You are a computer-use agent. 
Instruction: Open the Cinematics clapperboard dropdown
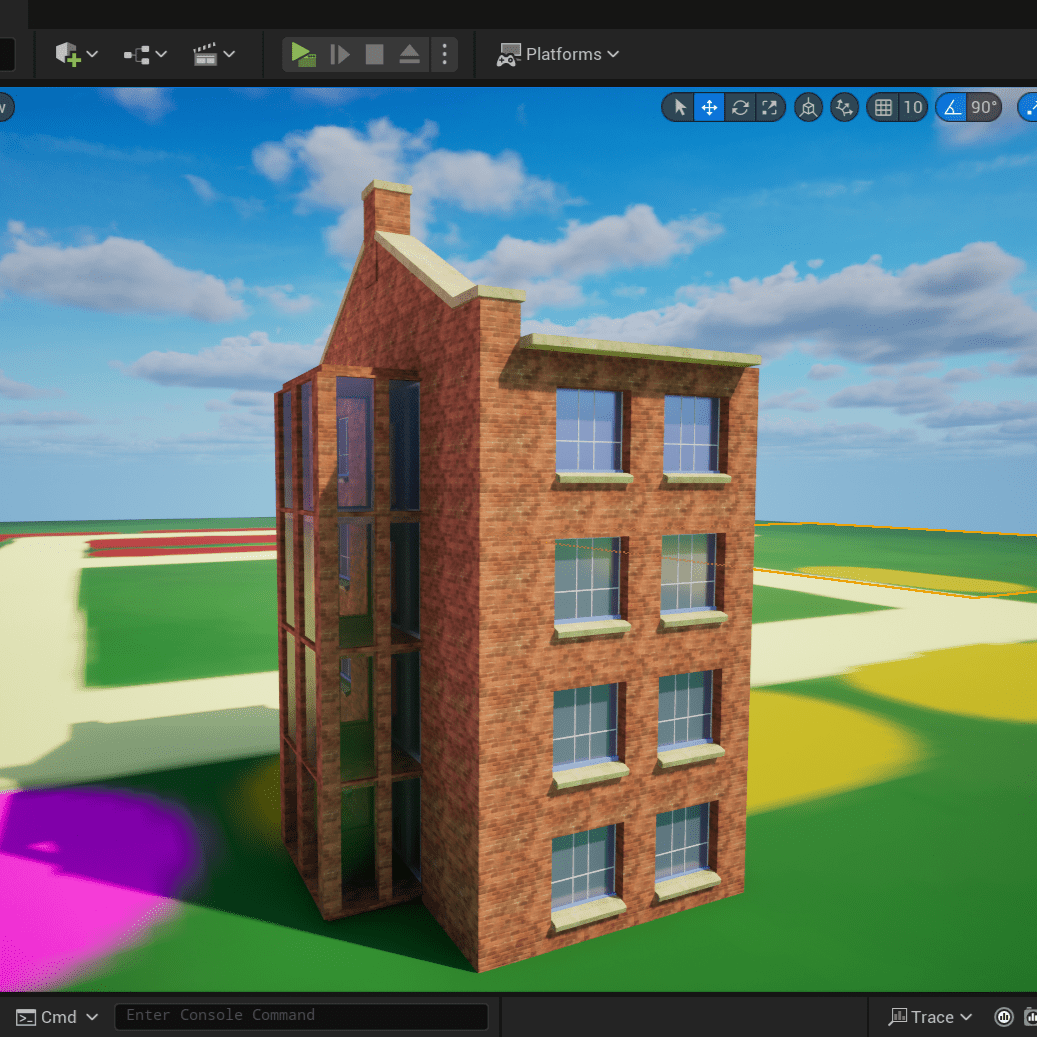pyautogui.click(x=214, y=54)
